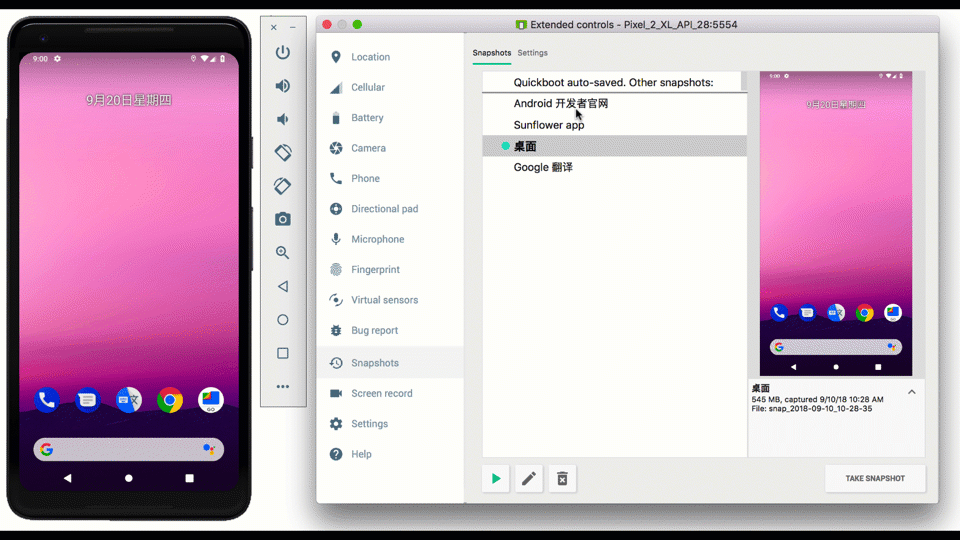Tap the phone's home navigation button

129,478
